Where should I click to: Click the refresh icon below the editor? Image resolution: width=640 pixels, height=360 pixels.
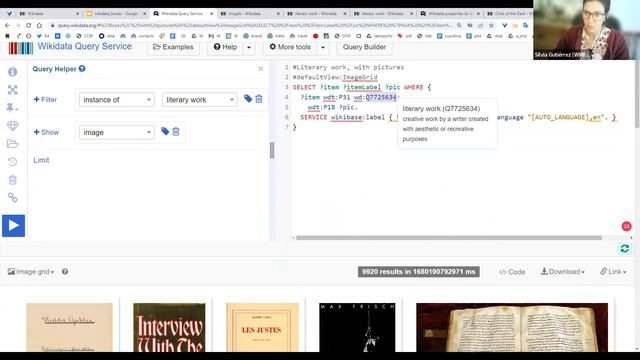624,249
